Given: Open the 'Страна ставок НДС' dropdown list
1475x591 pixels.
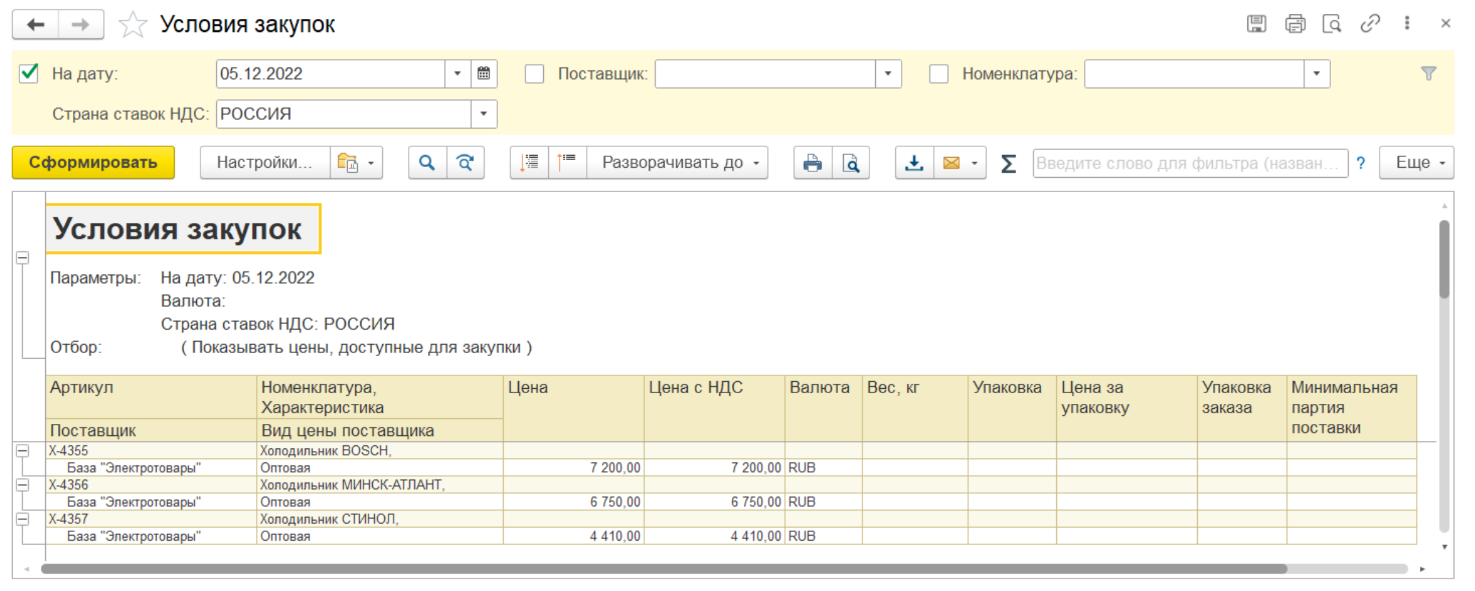Looking at the screenshot, I should (x=484, y=114).
